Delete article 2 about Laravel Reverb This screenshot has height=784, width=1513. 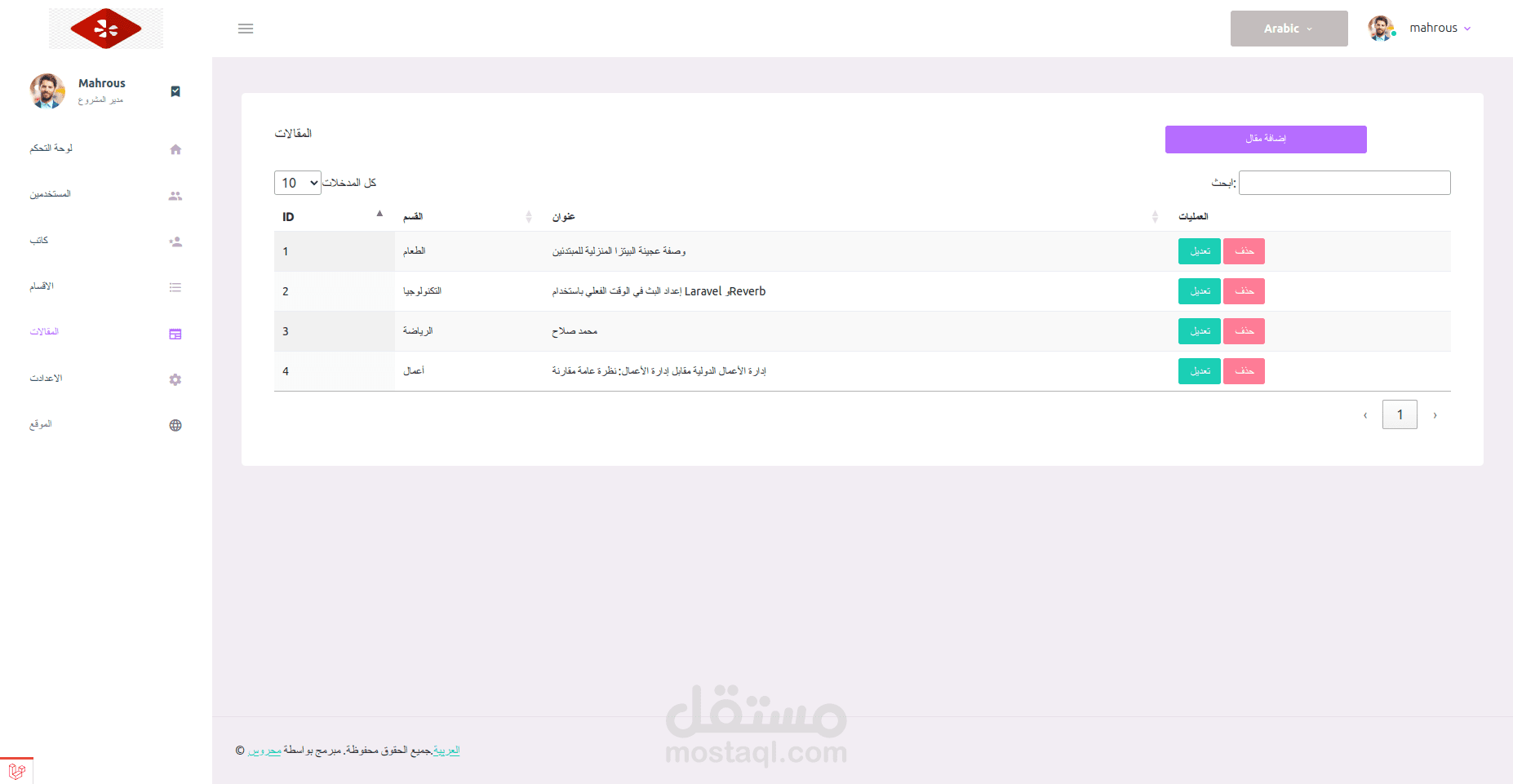[x=1244, y=291]
